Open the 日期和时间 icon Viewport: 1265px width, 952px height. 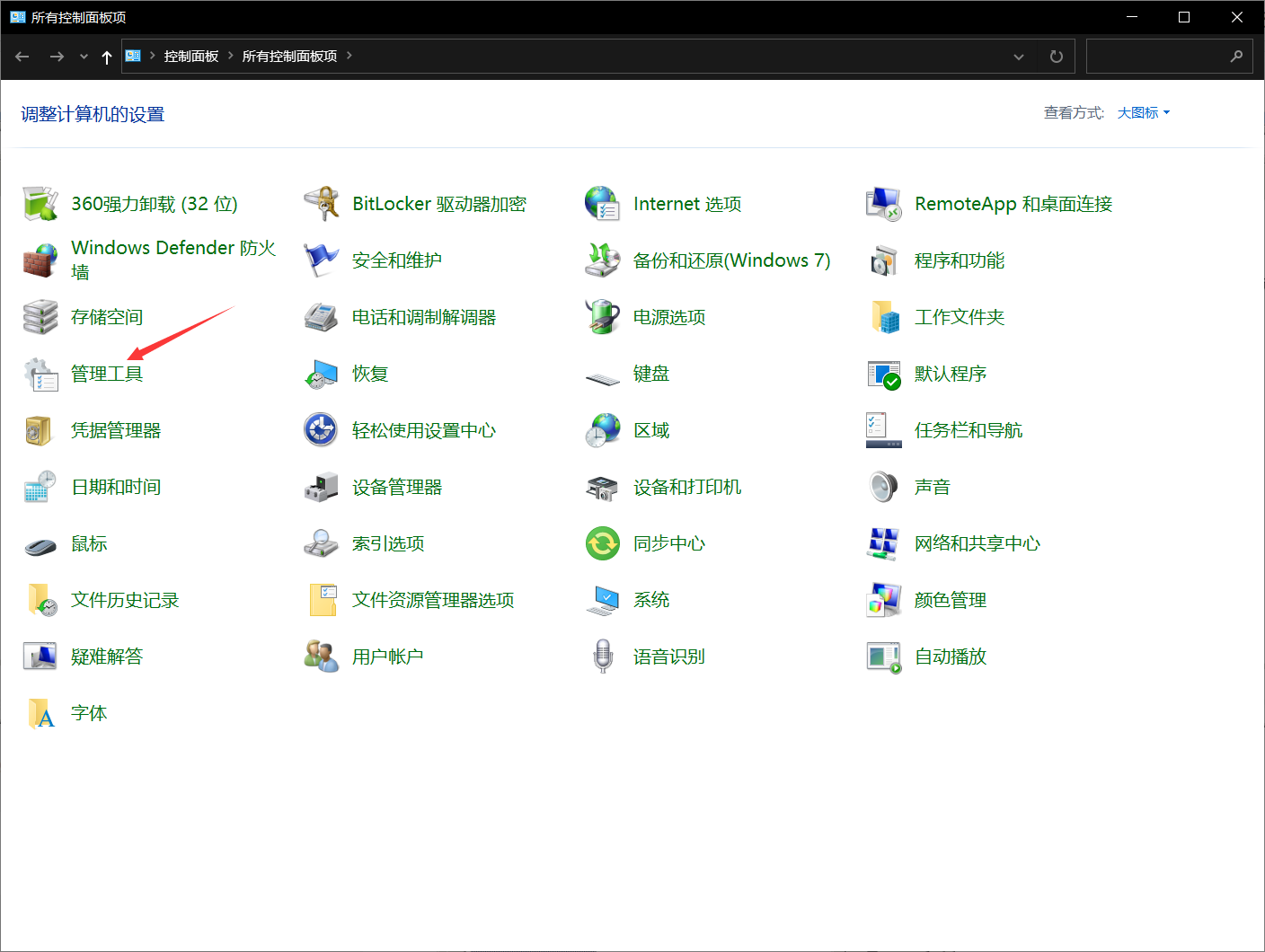click(40, 487)
